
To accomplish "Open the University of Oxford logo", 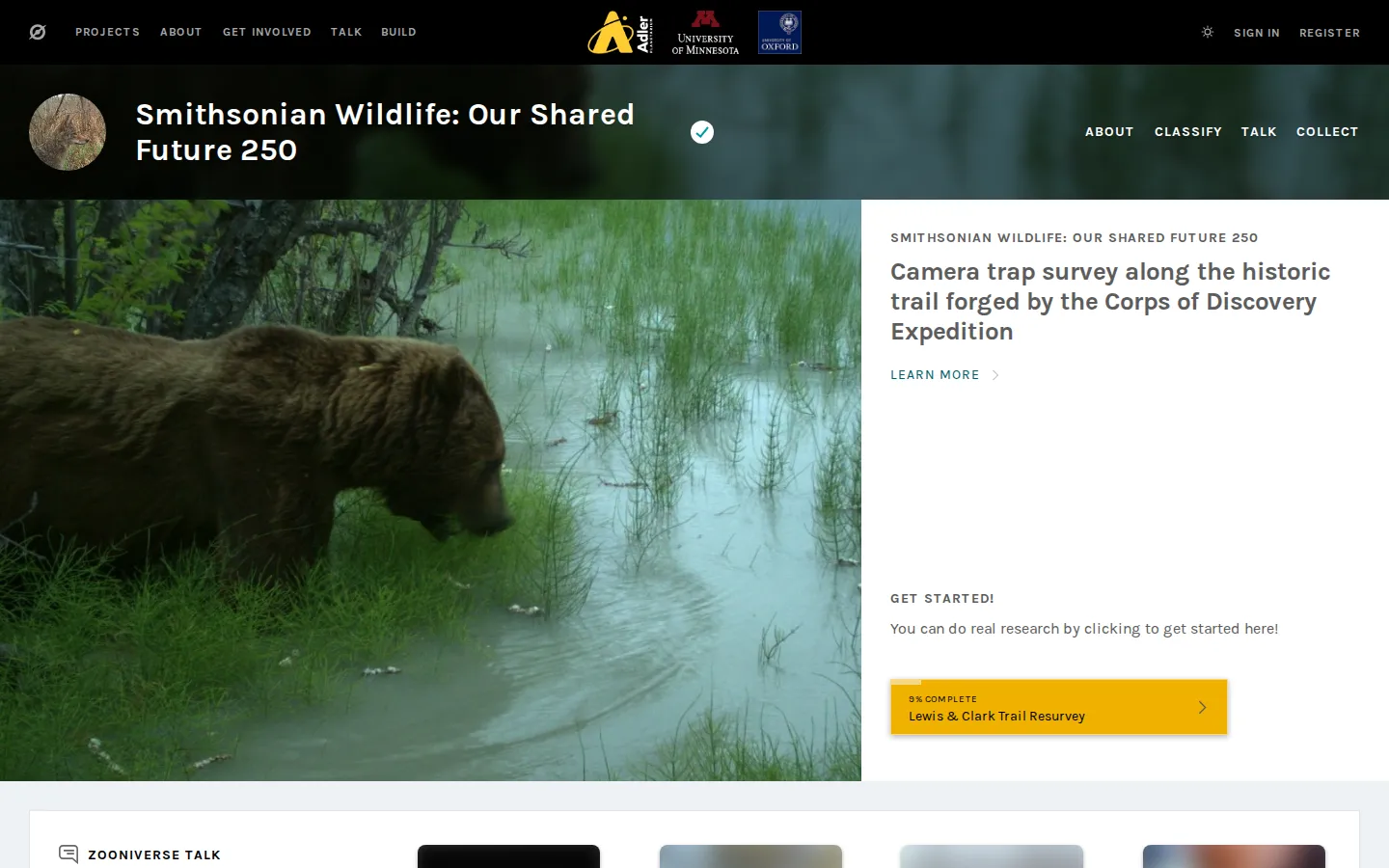I will pyautogui.click(x=779, y=33).
